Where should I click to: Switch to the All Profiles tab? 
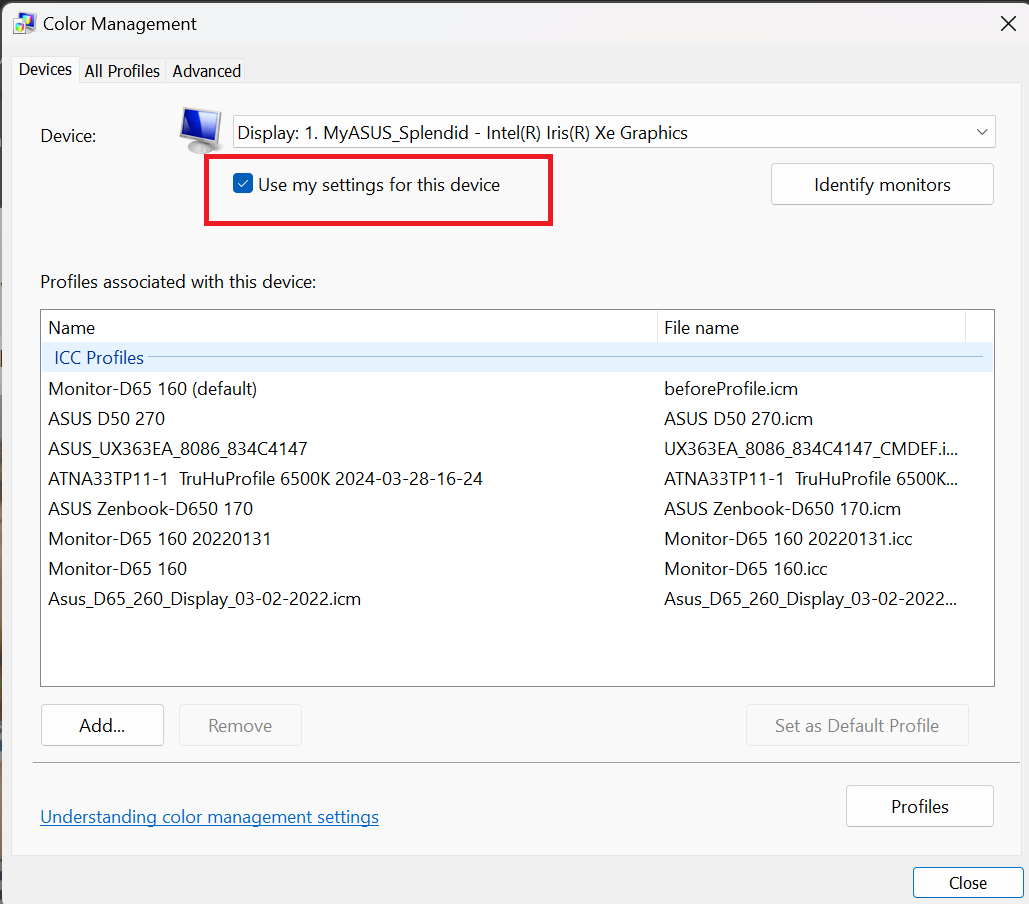(x=121, y=71)
